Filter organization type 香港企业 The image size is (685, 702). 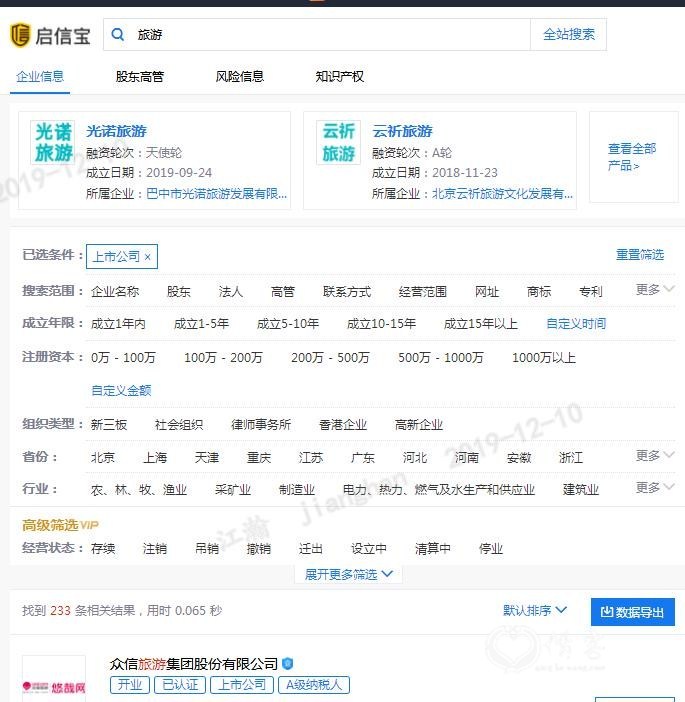(x=343, y=424)
